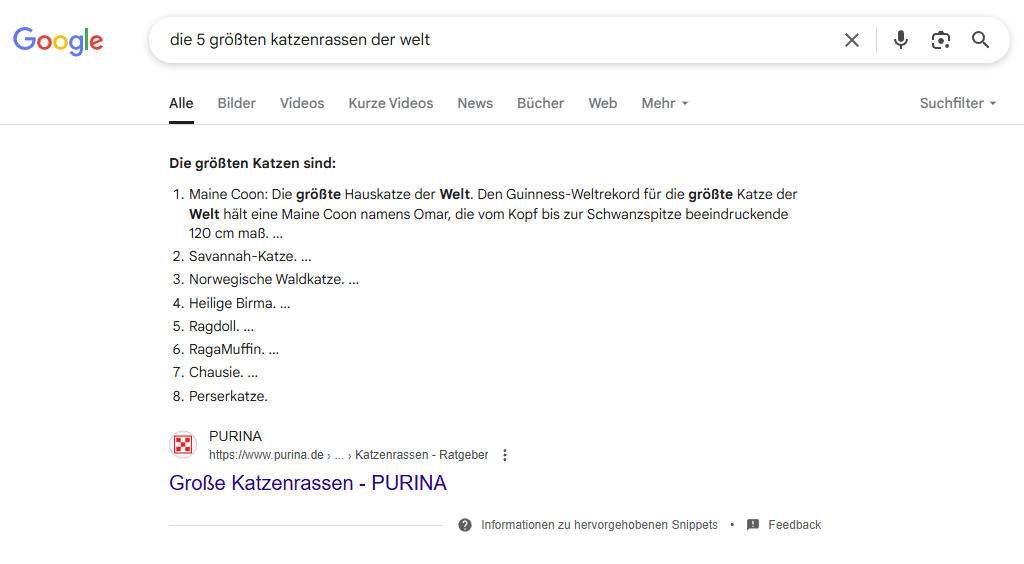Open the Große Katzenrassen - PURINA link
Viewport: 1024px width, 564px height.
click(x=308, y=483)
